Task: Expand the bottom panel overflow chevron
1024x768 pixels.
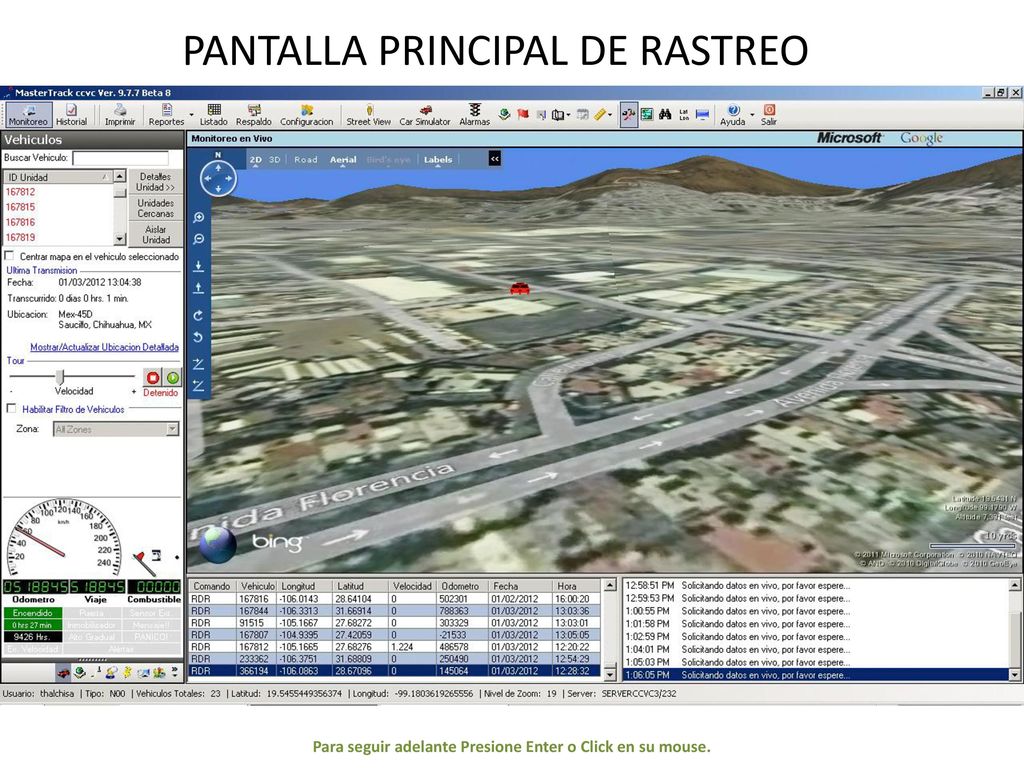Action: click(x=175, y=672)
